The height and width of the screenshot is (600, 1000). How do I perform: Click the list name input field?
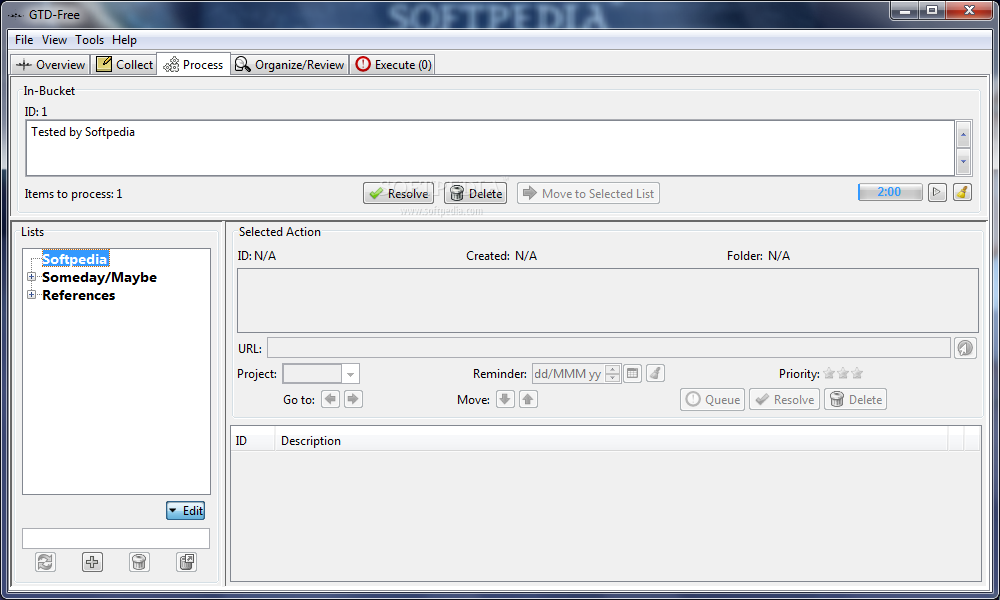(116, 538)
